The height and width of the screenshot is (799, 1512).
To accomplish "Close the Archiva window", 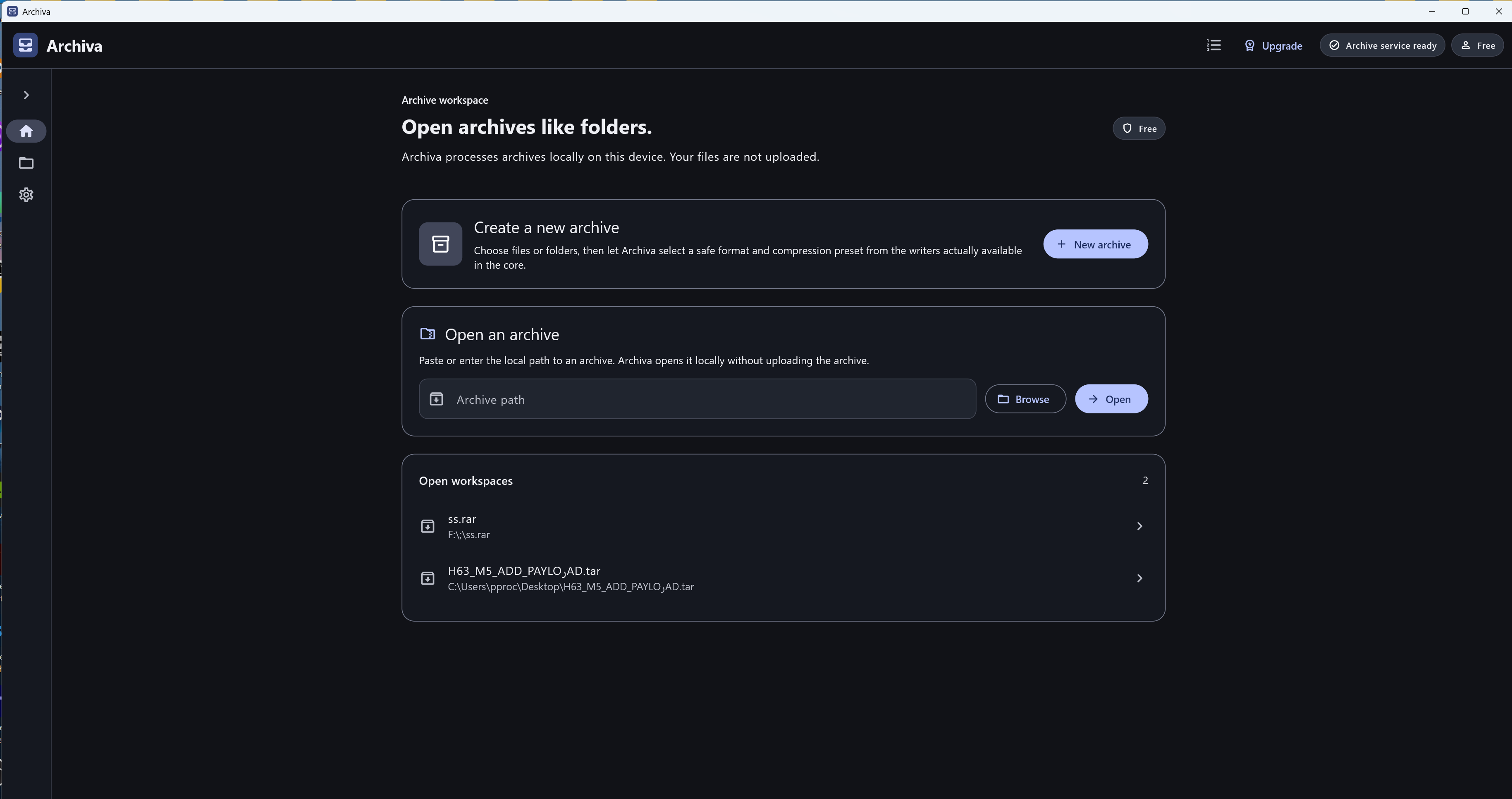I will click(1498, 11).
